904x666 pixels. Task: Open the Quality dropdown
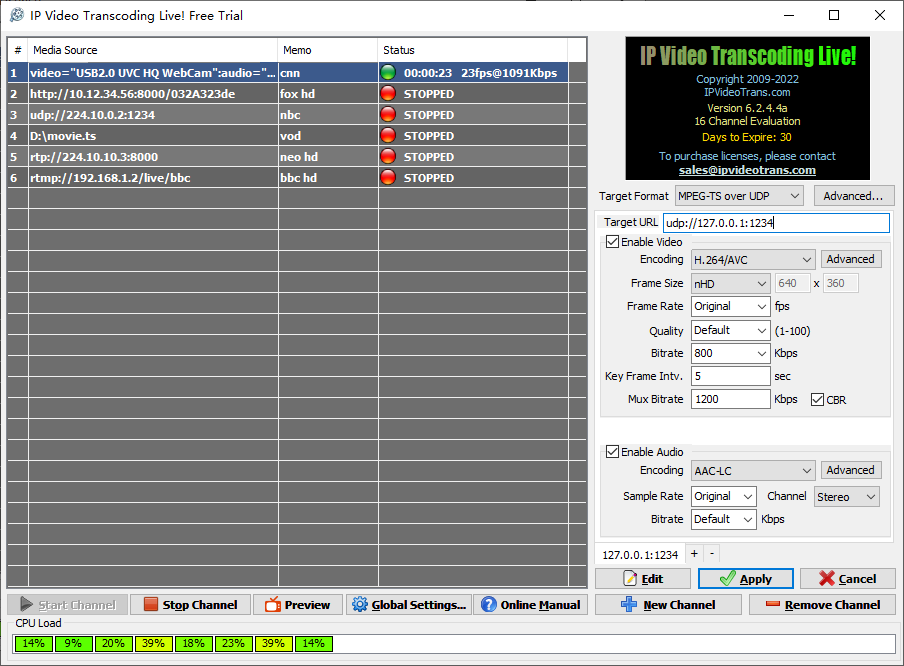[x=730, y=330]
